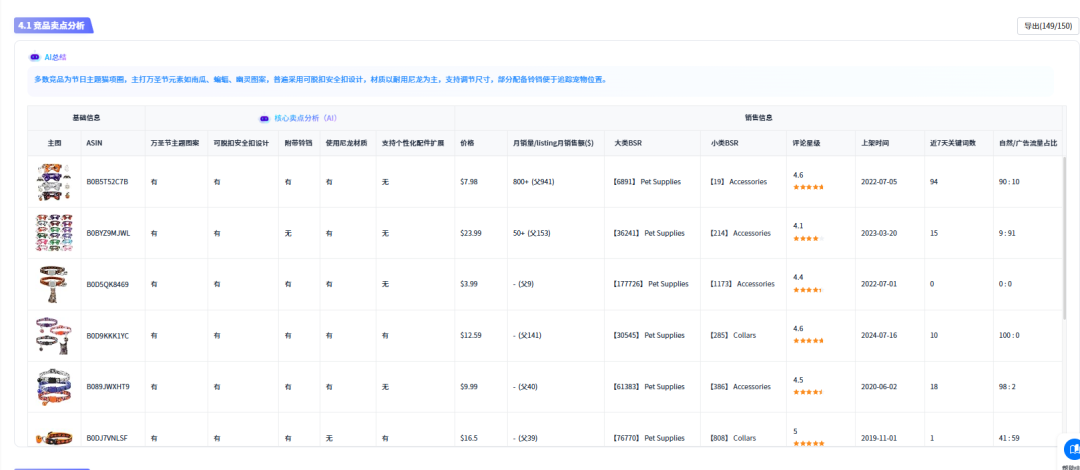Open product thumbnail for B089JWXHT9
1080x470 pixels.
point(54,386)
